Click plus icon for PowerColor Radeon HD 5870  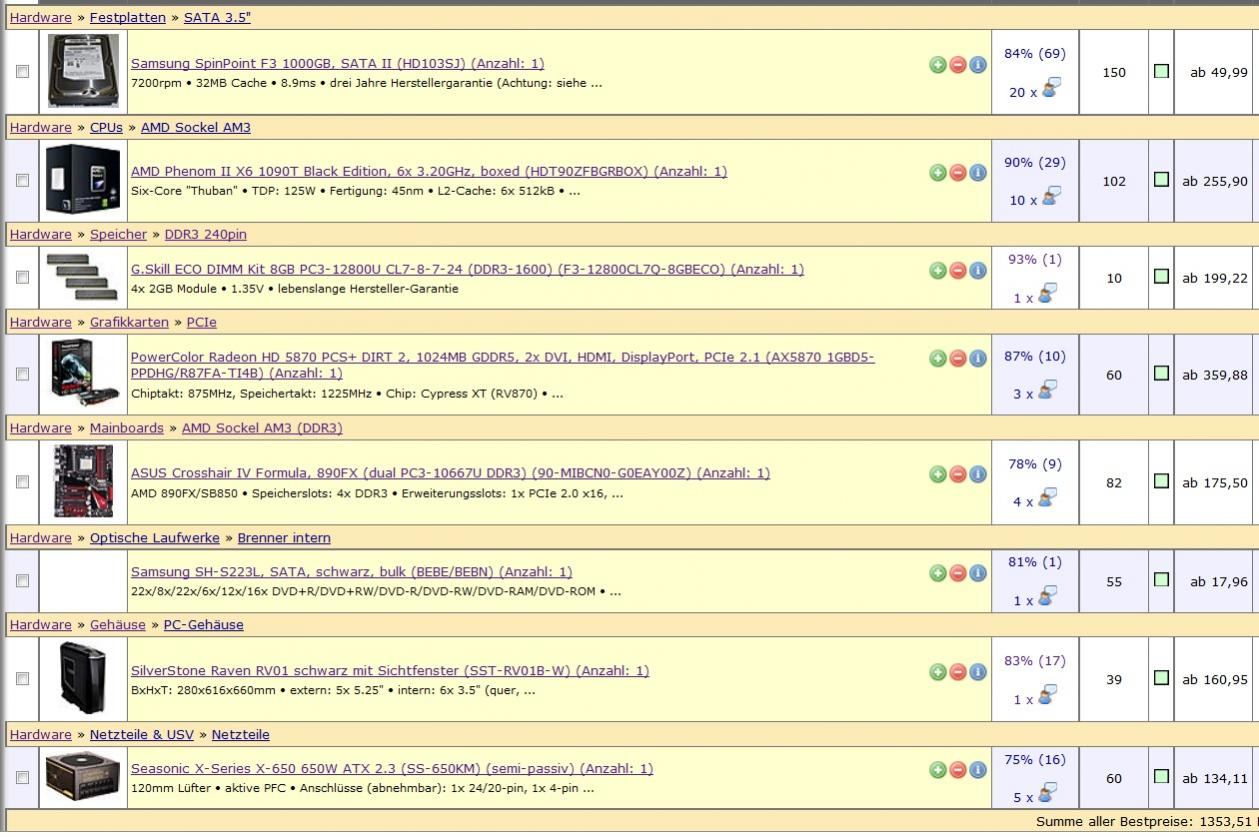[937, 358]
